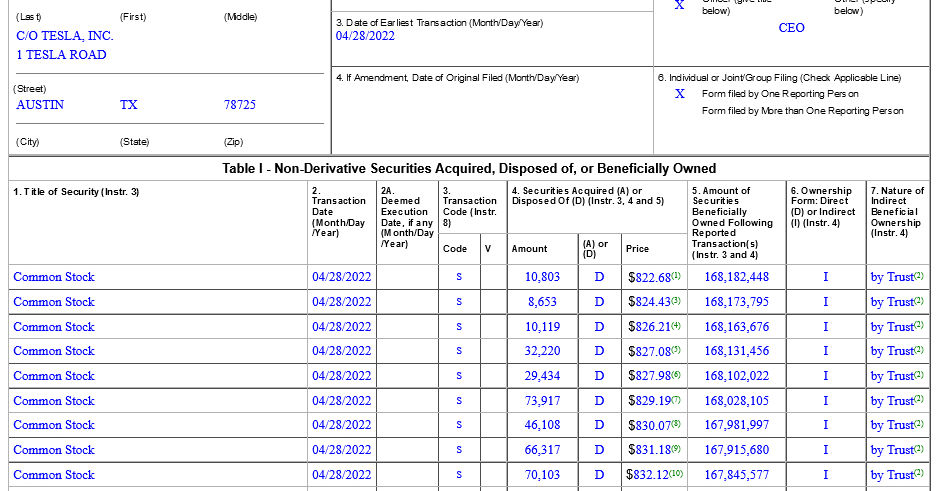Click footnote (4) next to $826.21
This screenshot has height=491, width=939.
(x=676, y=325)
